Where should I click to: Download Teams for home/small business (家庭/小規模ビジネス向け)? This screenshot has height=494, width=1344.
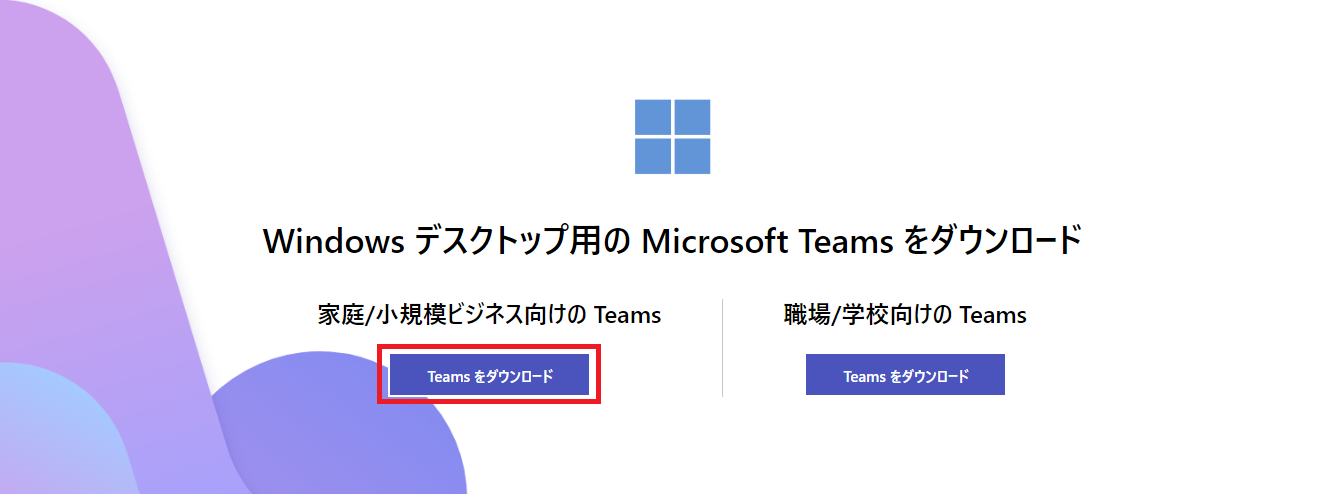pos(489,376)
